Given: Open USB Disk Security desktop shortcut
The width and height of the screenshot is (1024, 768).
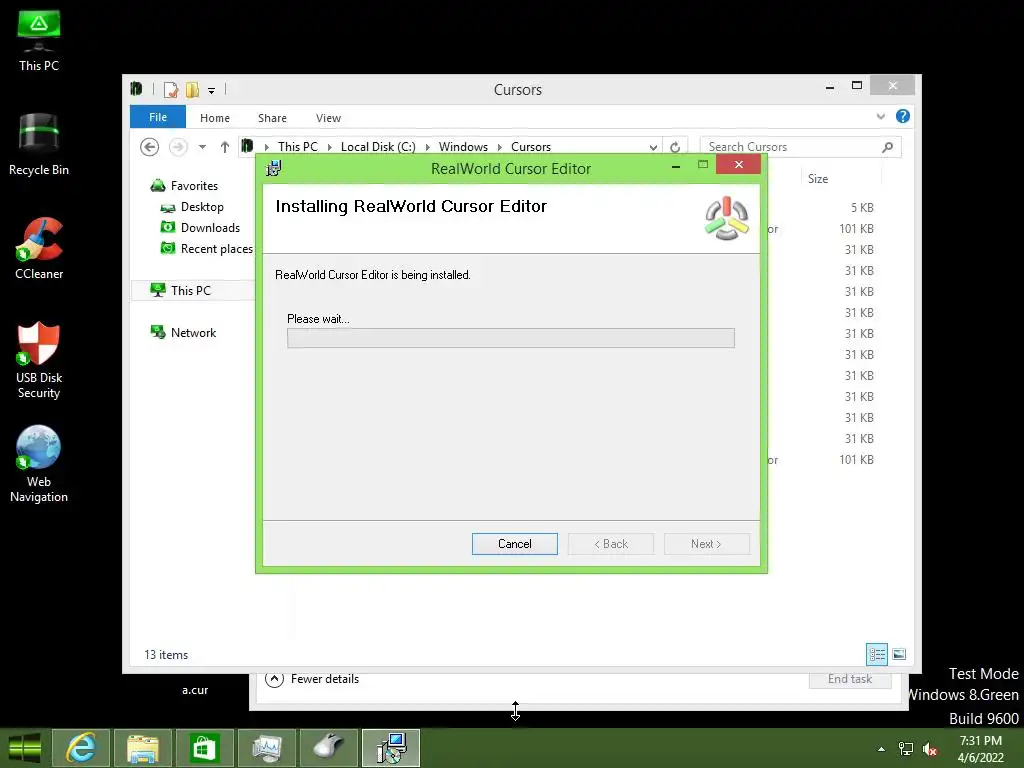Looking at the screenshot, I should click(x=39, y=360).
